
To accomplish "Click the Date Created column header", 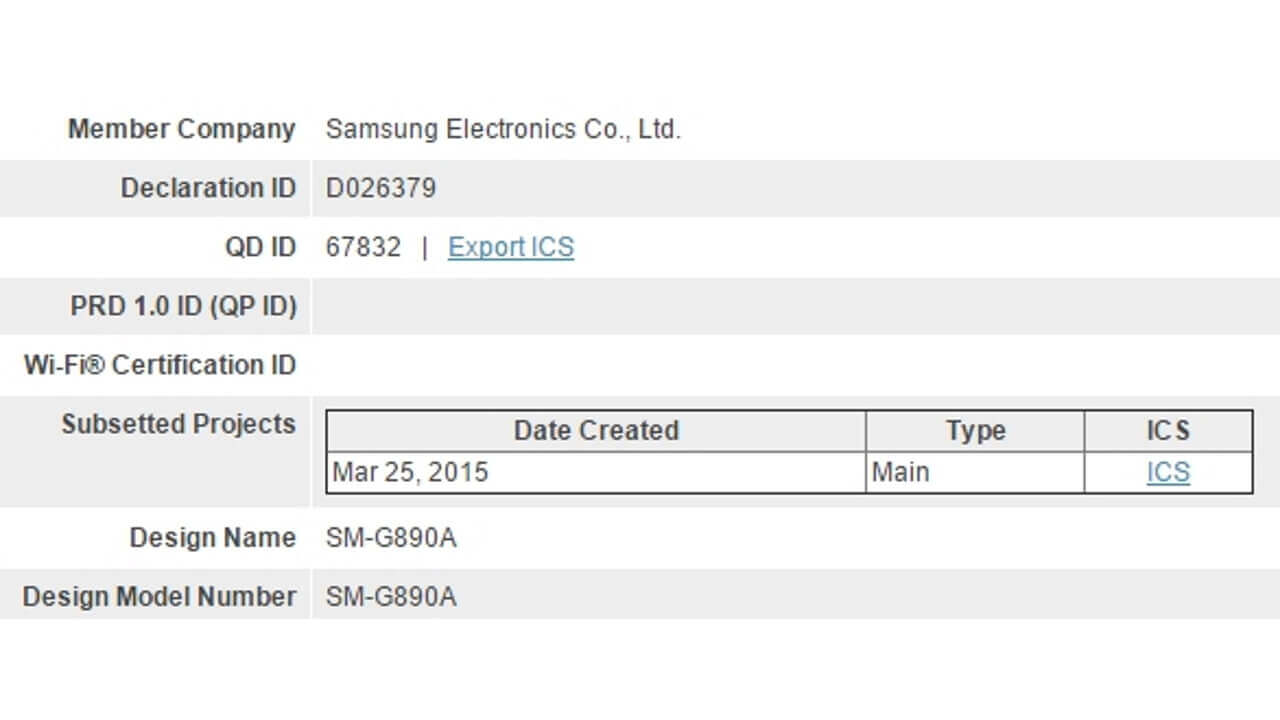I will 596,430.
